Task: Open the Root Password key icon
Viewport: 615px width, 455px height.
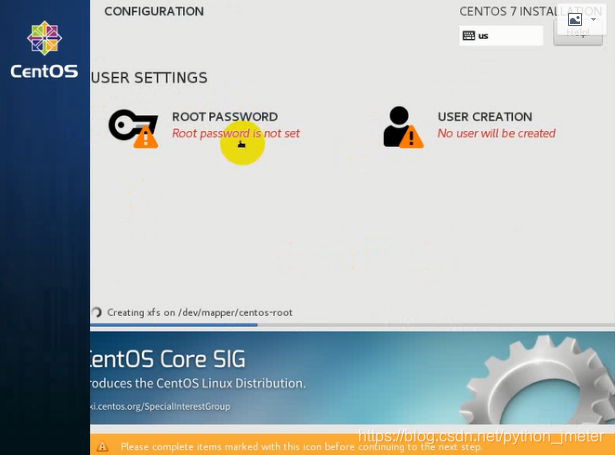Action: click(x=133, y=128)
